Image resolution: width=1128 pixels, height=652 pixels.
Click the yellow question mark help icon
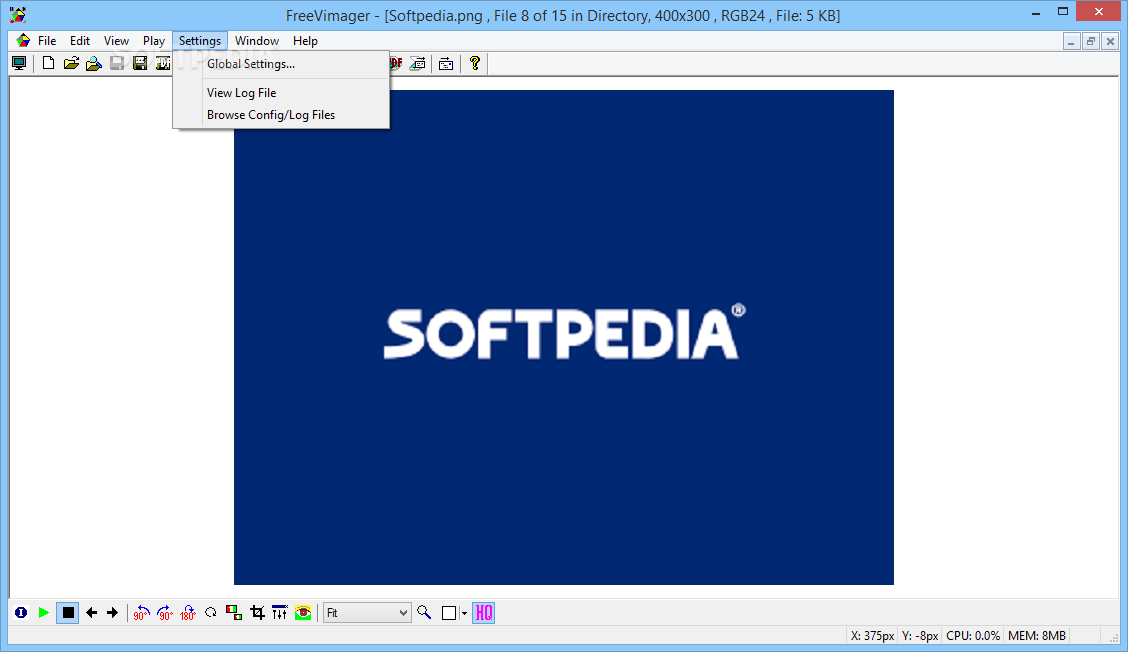pyautogui.click(x=475, y=63)
